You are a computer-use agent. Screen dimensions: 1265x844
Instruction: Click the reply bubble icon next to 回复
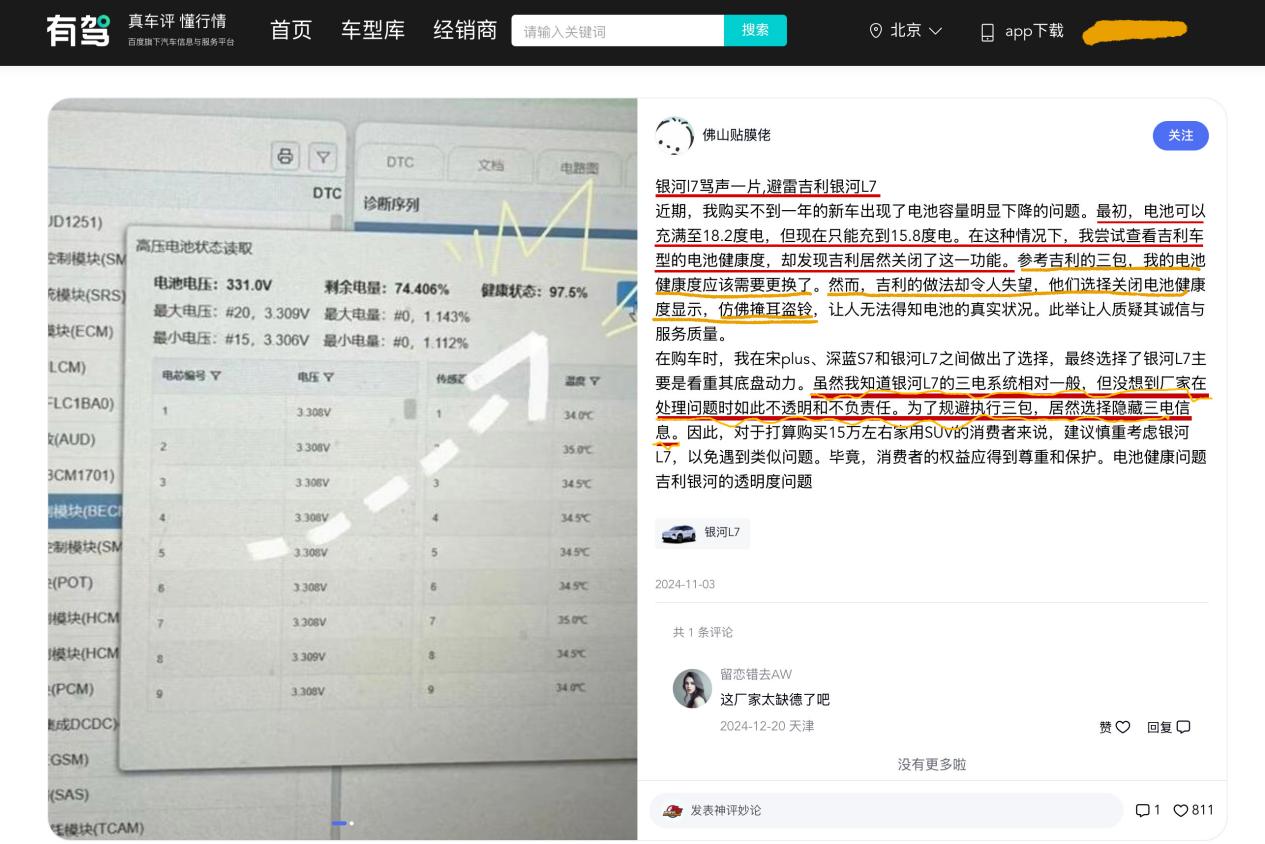(1184, 727)
